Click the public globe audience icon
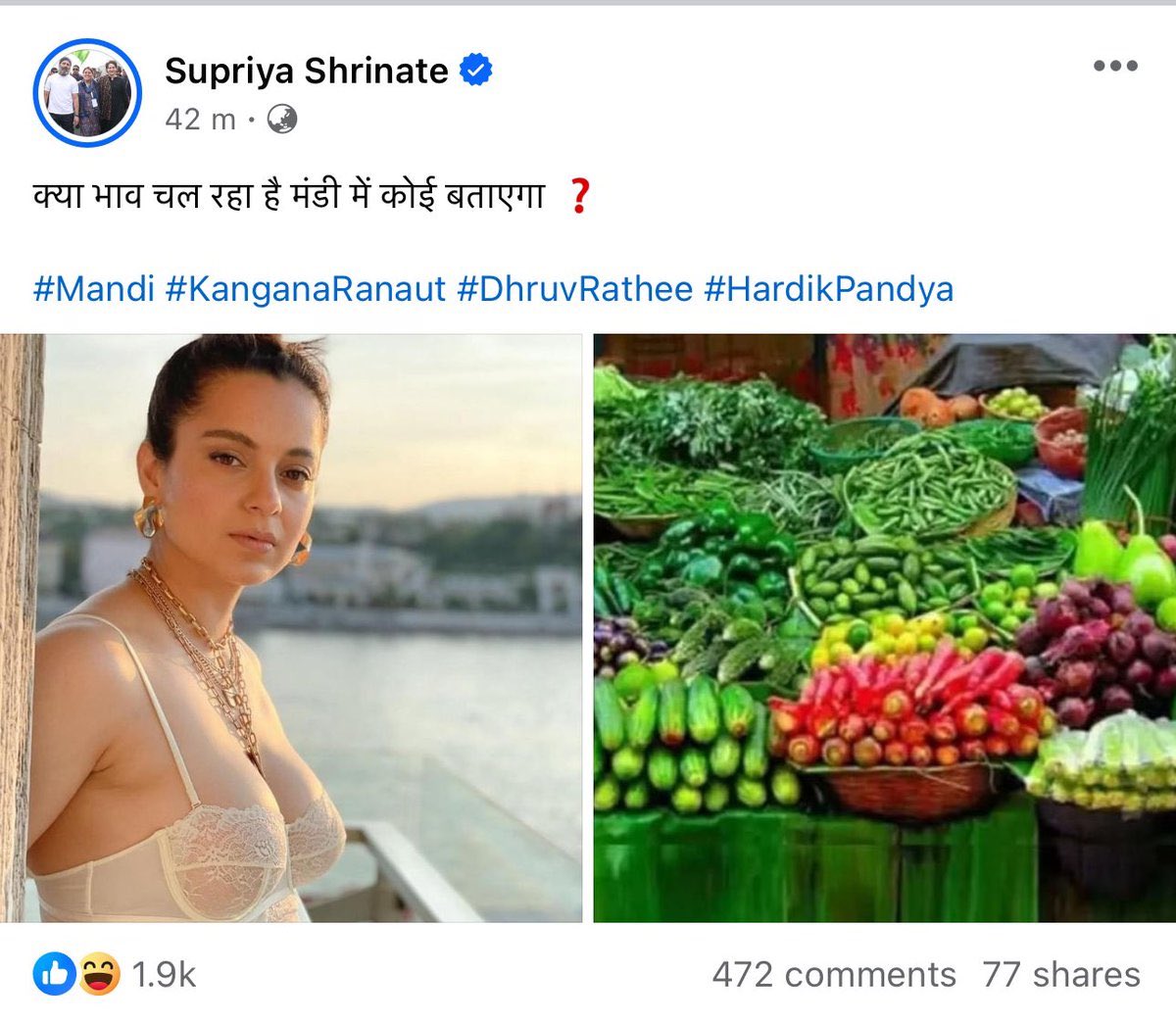This screenshot has height=1023, width=1176. click(281, 120)
